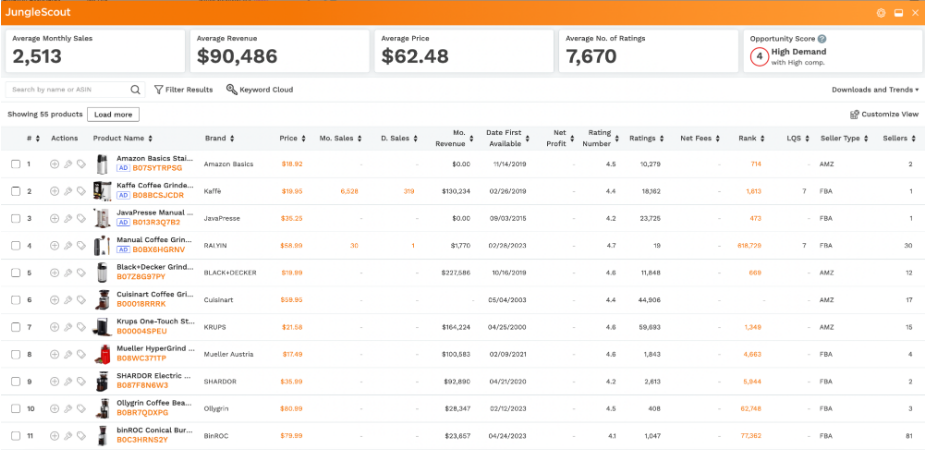Click the Kaffe grinder product thumbnail
Screen dimensions: 926x450
(x=102, y=191)
